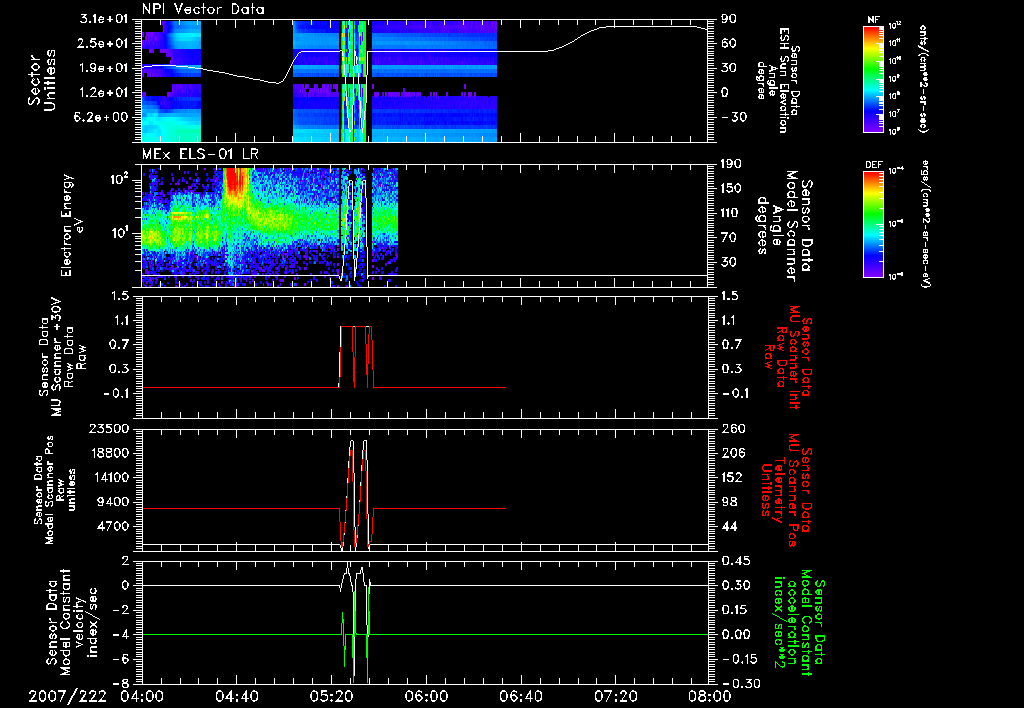Click the 'ESH Sun Elevation Angle' axis label
The image size is (1024, 708).
776,80
